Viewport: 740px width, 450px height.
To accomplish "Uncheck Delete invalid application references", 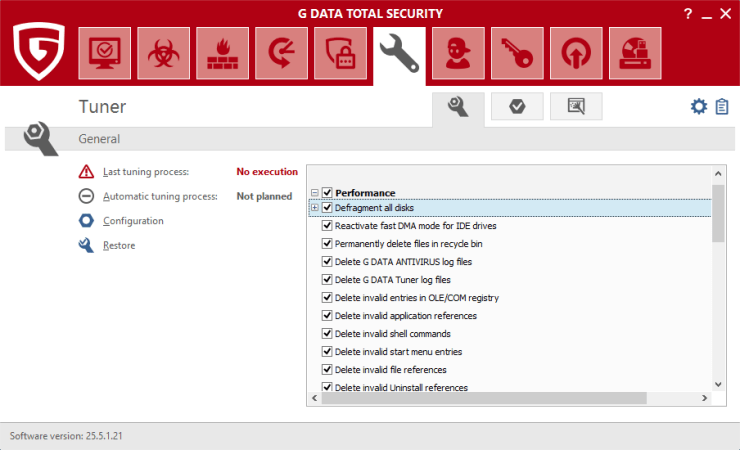I will [x=327, y=315].
